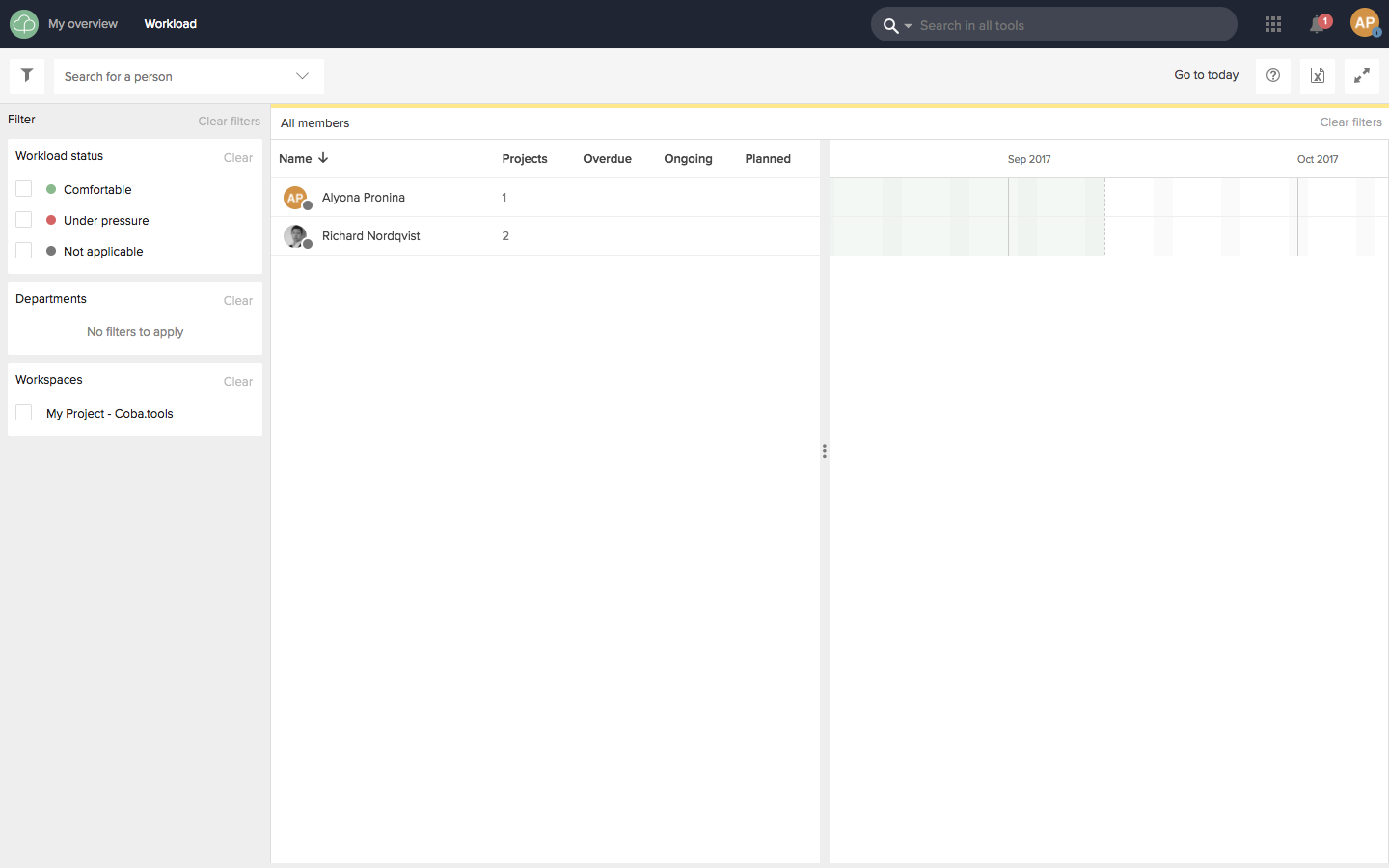Enable the Comfortable workload filter
Screen dimensions: 1389x868
pos(23,189)
